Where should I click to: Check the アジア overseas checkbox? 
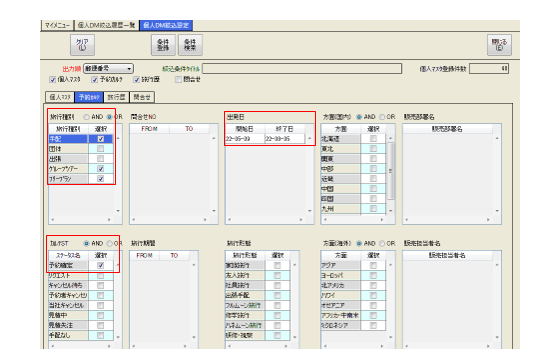[x=373, y=265]
